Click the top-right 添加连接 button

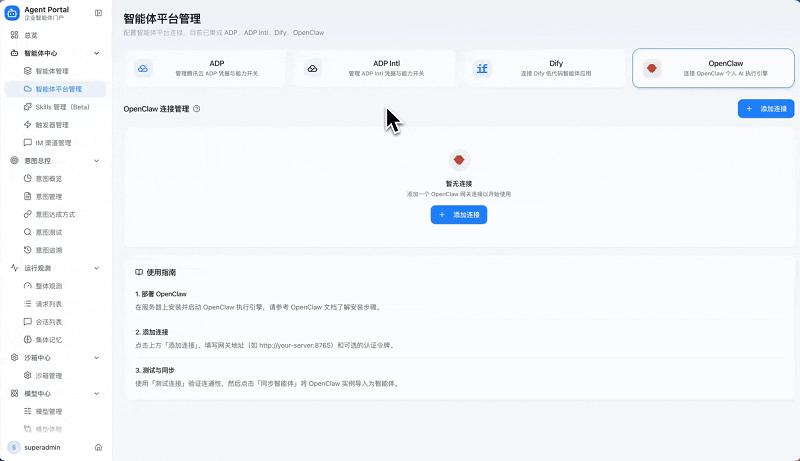[x=760, y=108]
